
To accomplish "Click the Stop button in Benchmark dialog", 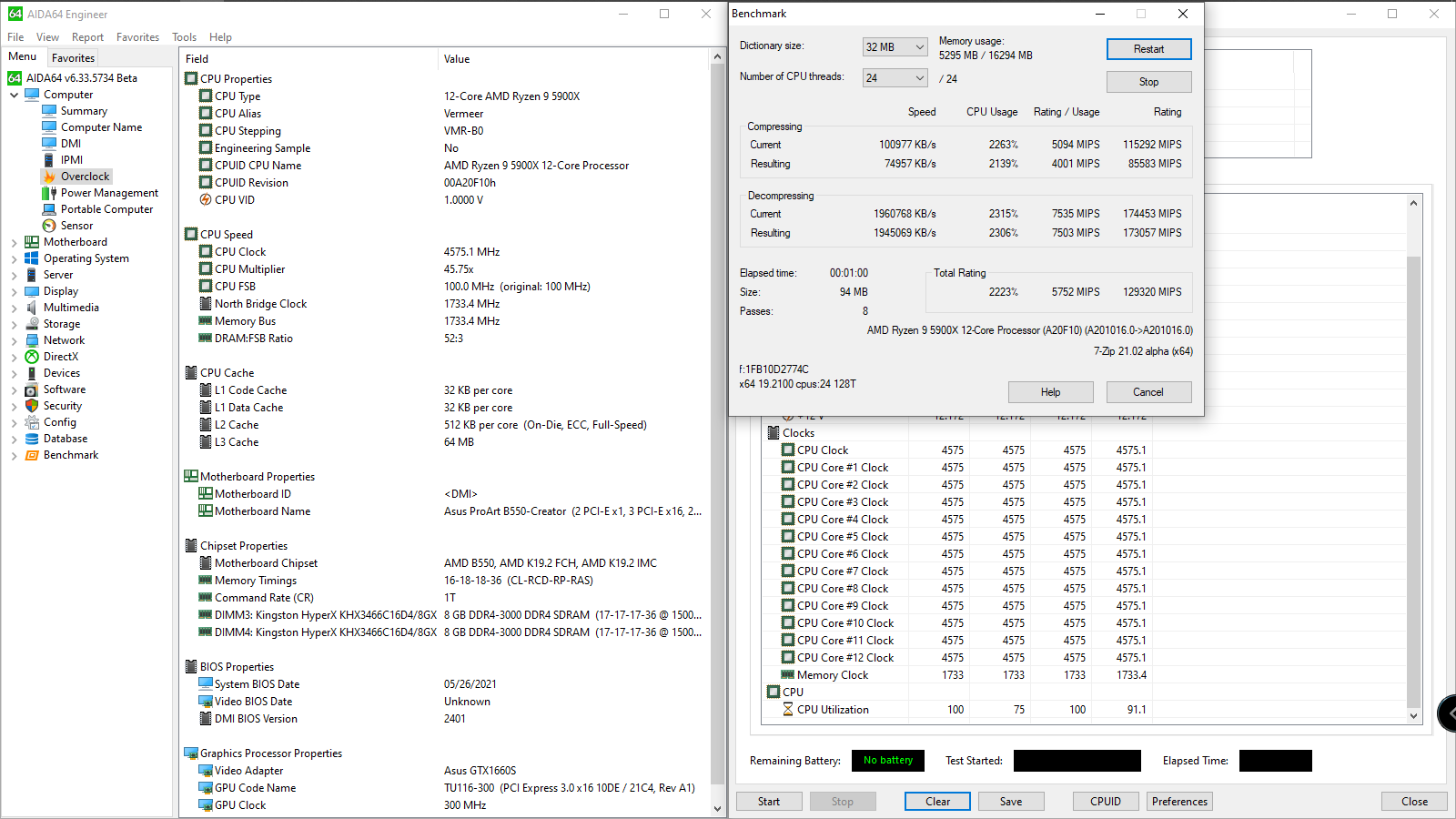I will (x=1148, y=82).
